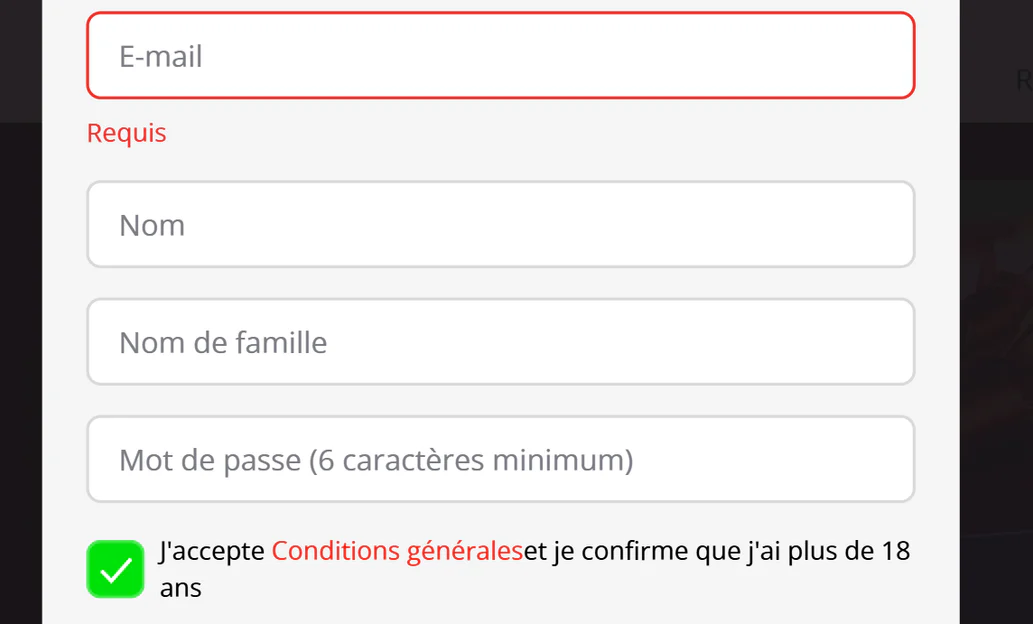Uncheck the green terms acceptance checkbox

tap(115, 569)
